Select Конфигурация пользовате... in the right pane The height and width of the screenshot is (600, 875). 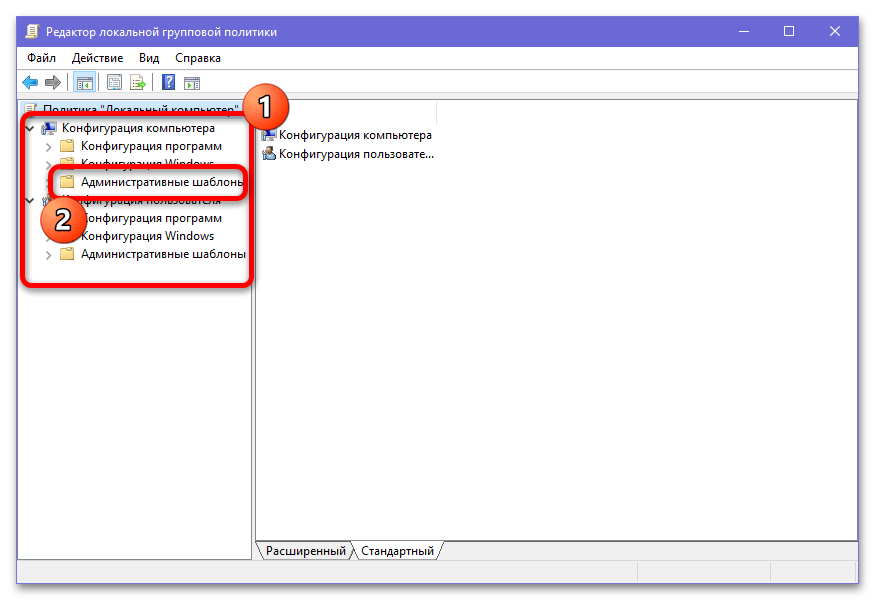[356, 153]
